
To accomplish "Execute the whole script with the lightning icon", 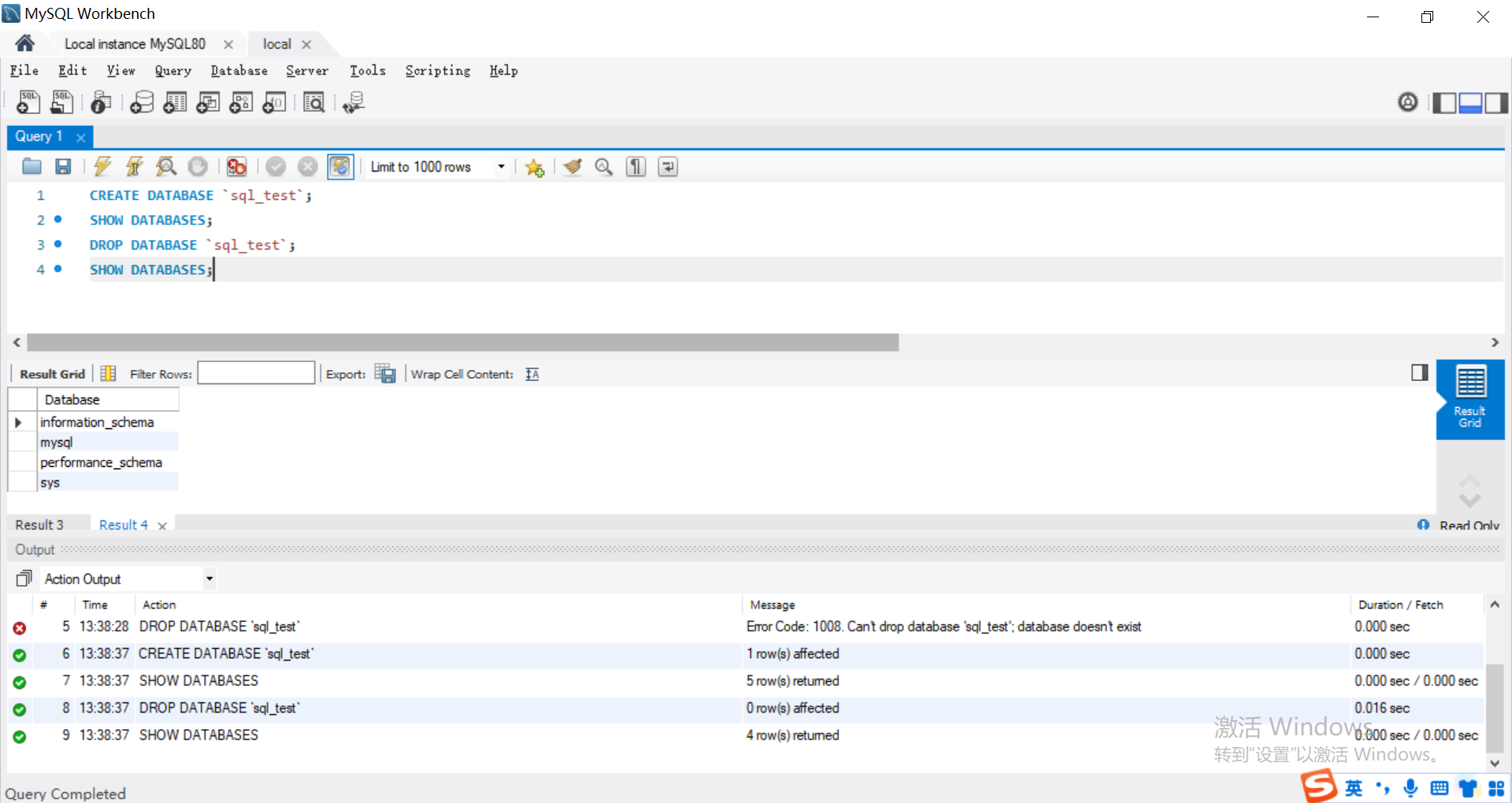I will coord(102,166).
